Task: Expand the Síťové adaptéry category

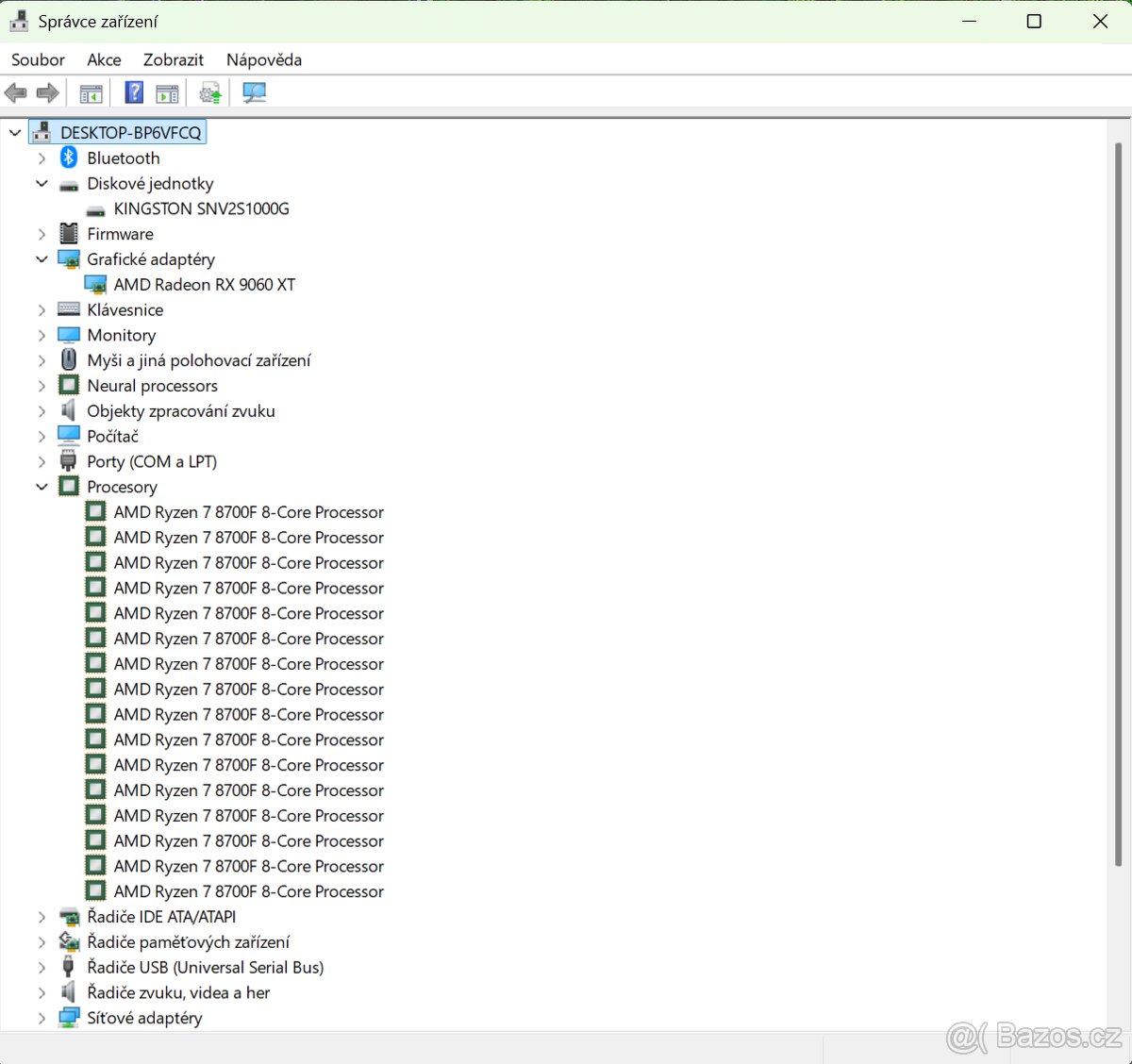Action: pyautogui.click(x=42, y=1018)
